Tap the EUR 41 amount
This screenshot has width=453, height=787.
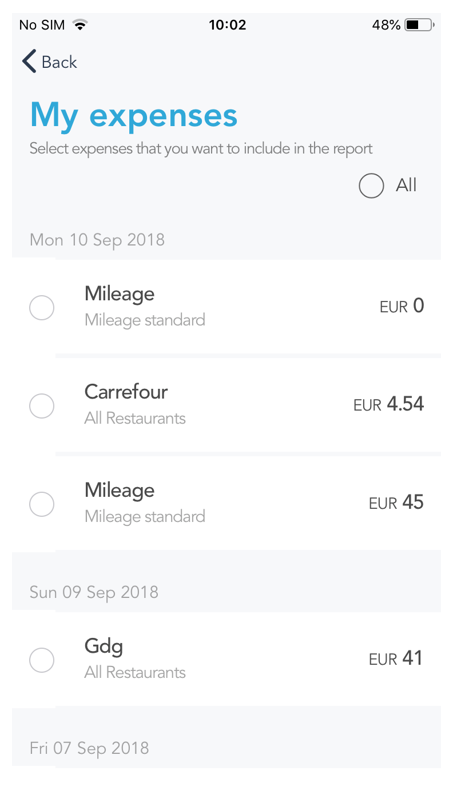[395, 658]
